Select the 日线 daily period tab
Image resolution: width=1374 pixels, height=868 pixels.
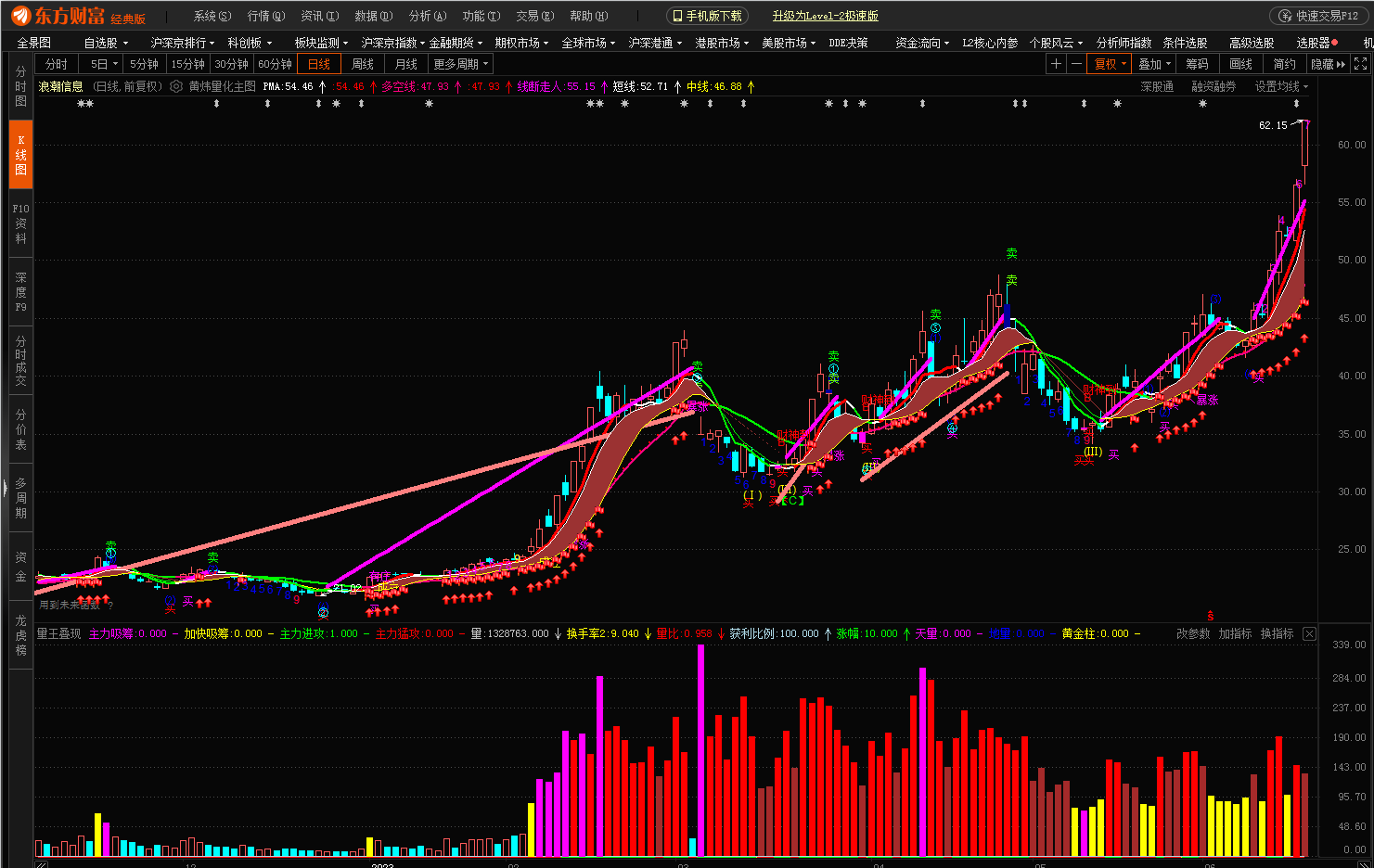pos(319,64)
